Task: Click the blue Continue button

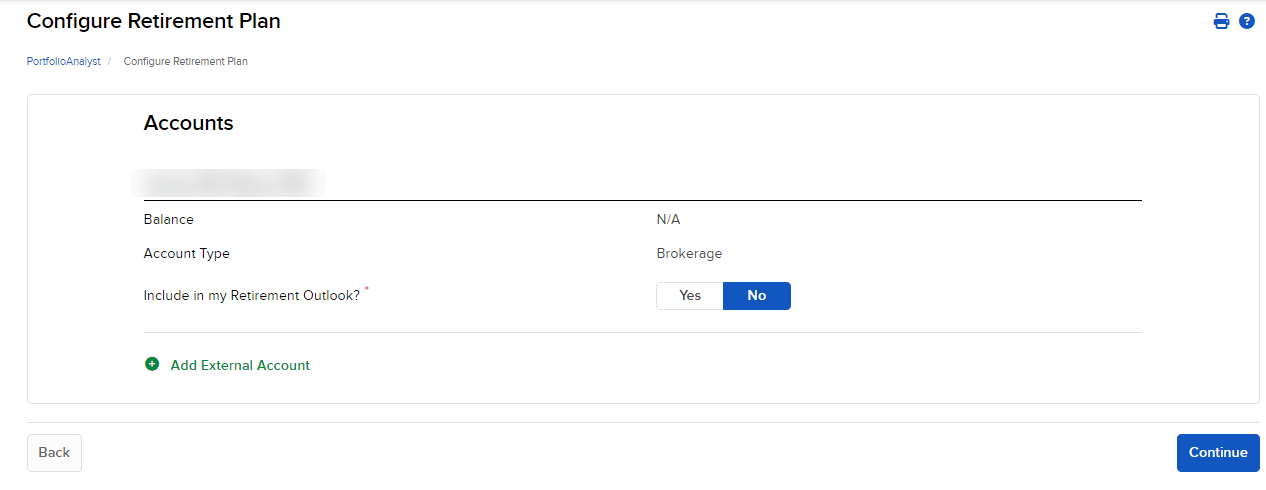Action: (1218, 452)
